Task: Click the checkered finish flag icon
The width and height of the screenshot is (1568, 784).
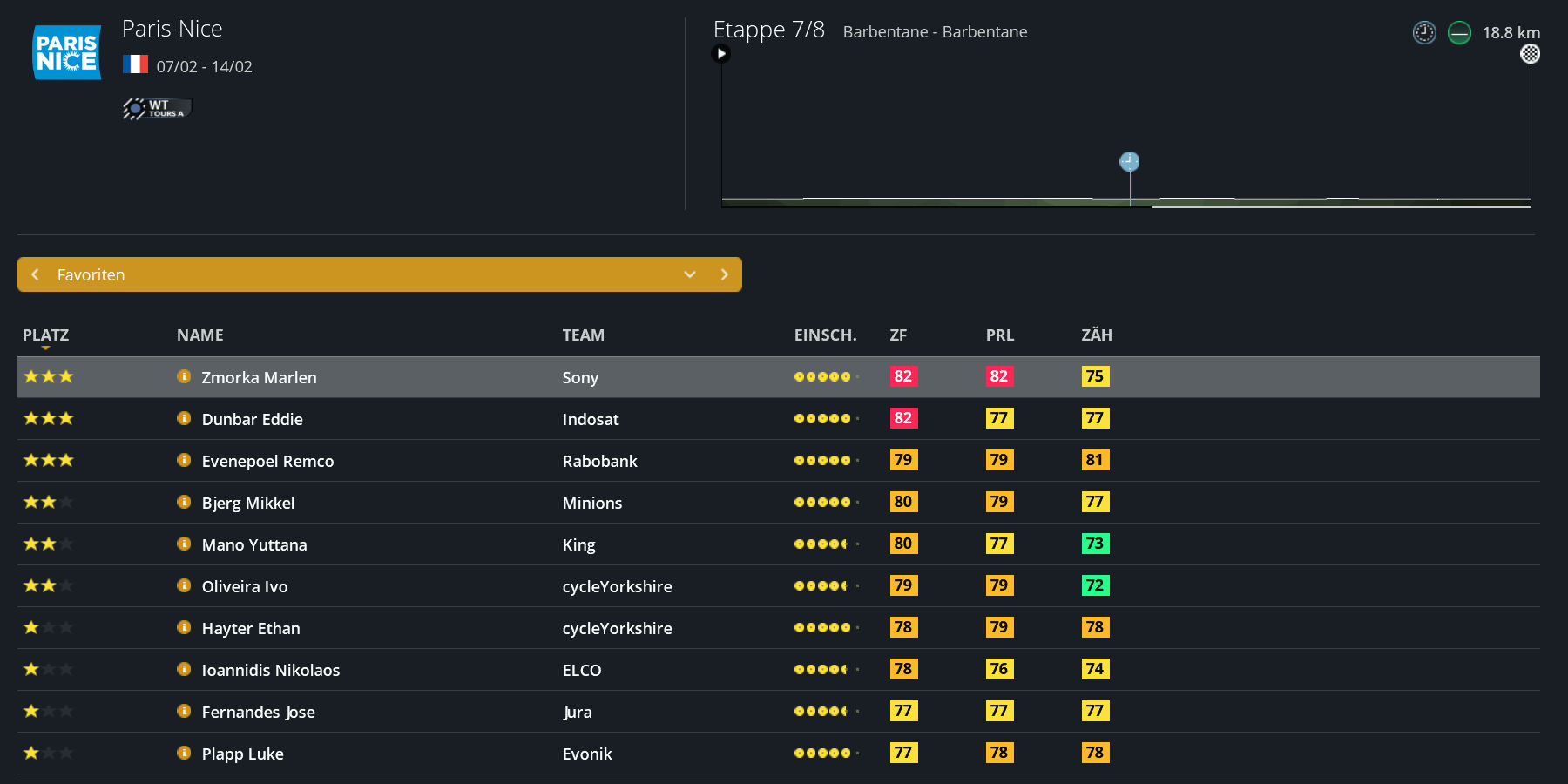Action: coord(1530,54)
